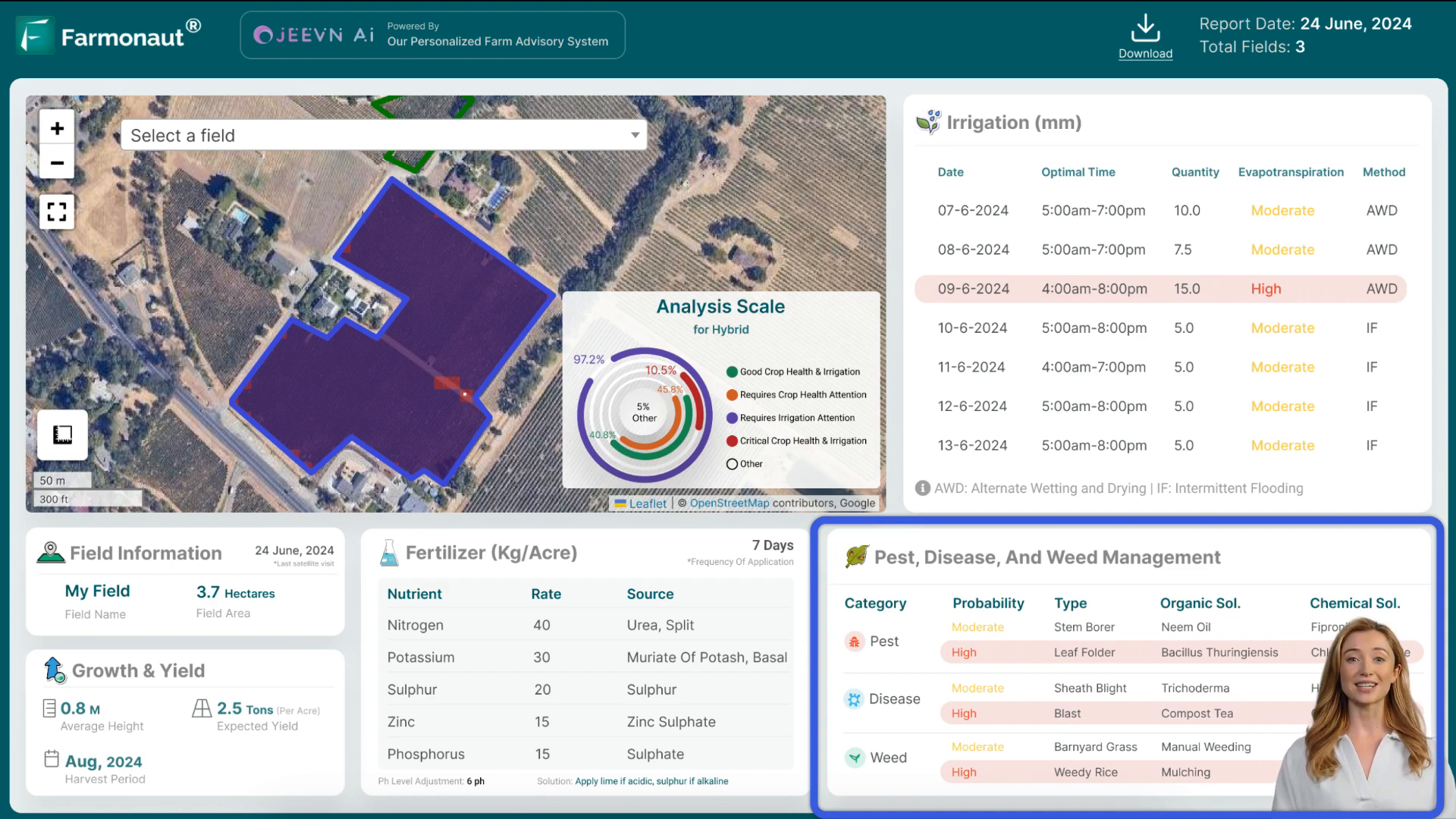Click the Irrigation water drop icon
This screenshot has width=1456, height=819.
click(x=928, y=122)
